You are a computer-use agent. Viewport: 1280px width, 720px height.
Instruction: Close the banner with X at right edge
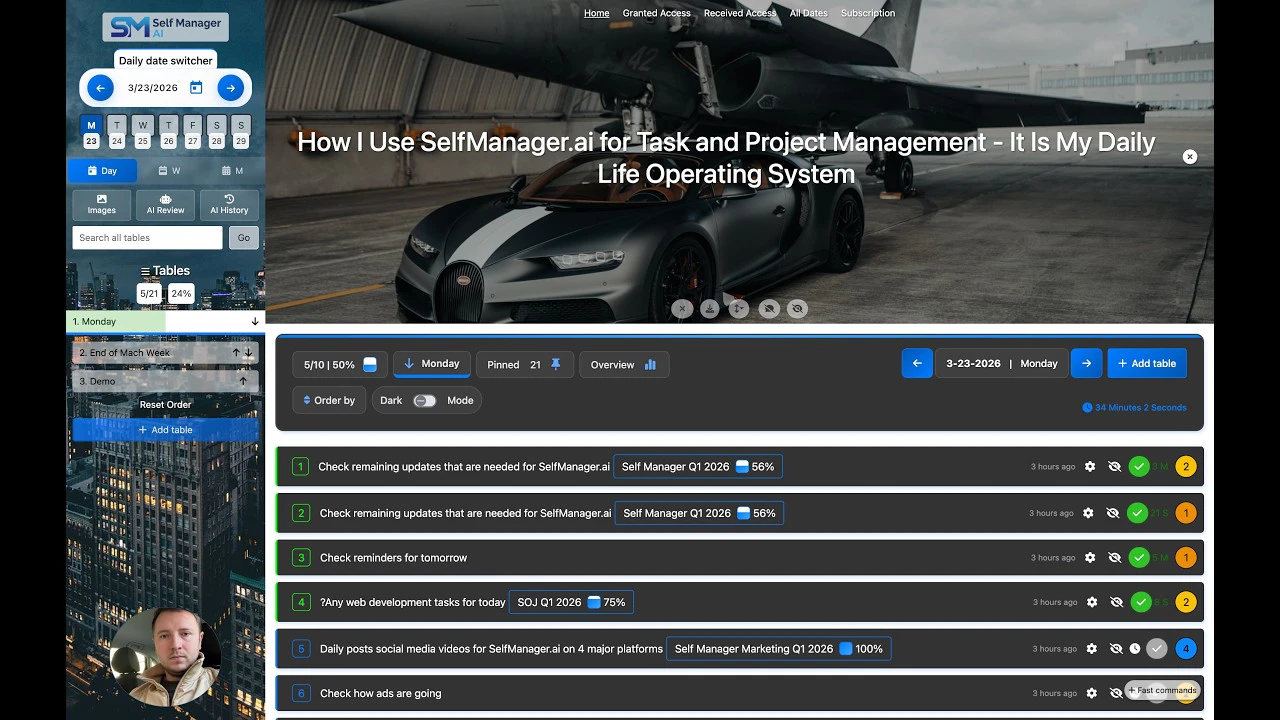pos(1190,157)
